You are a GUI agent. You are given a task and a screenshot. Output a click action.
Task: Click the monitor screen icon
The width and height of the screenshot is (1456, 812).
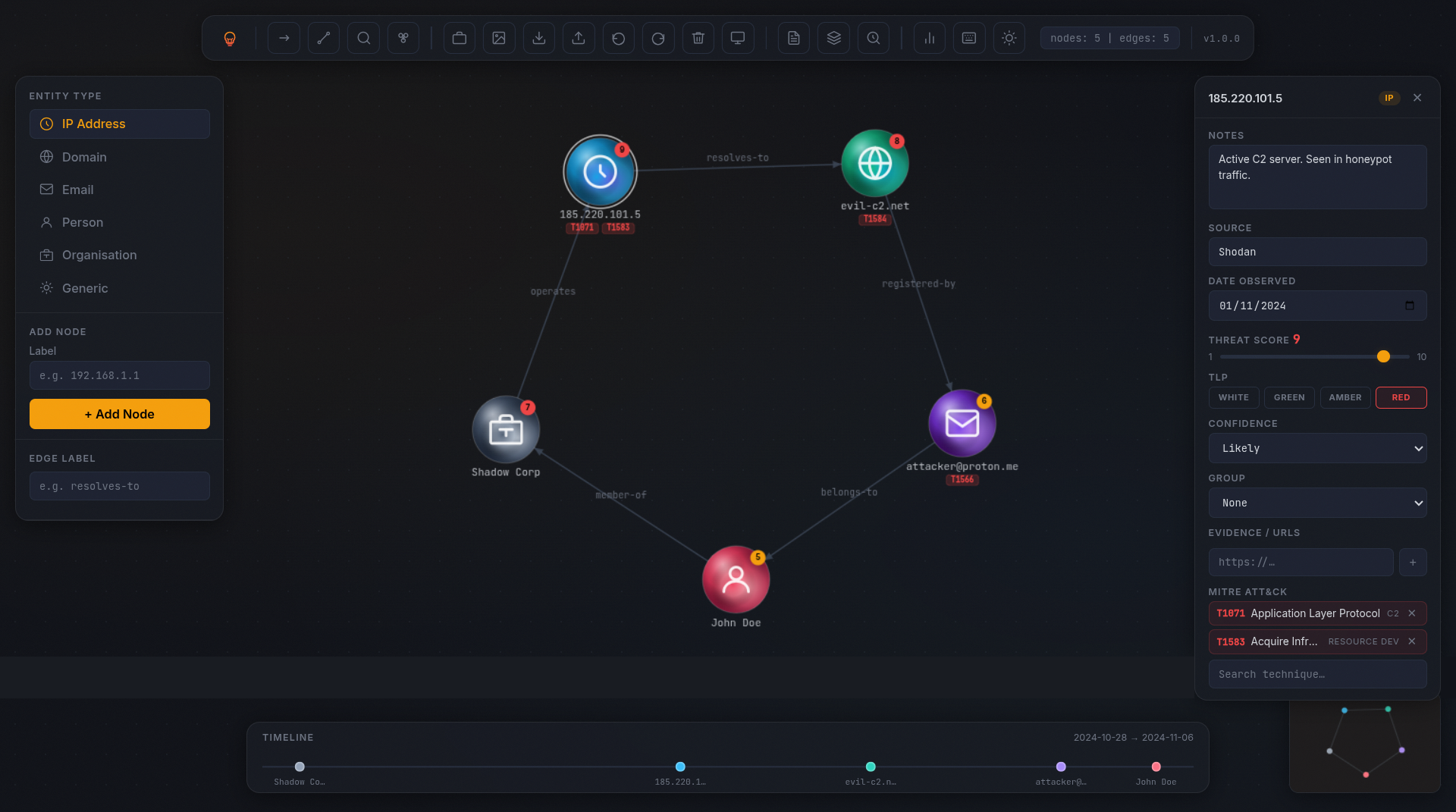click(738, 38)
